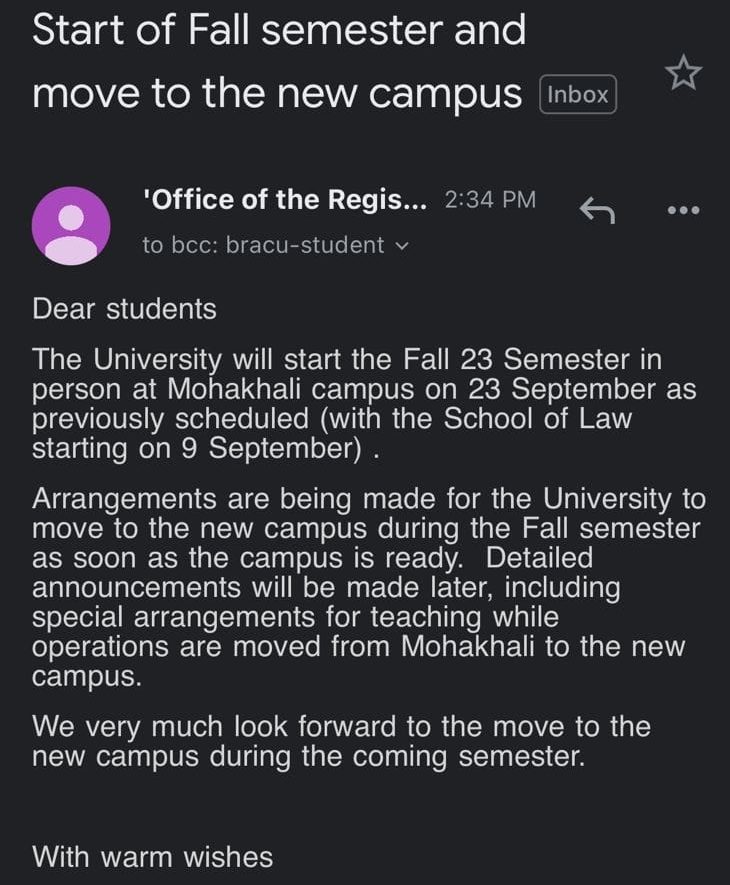
Task: Tap the 'Fall 23 Semester' text
Action: coord(515,360)
